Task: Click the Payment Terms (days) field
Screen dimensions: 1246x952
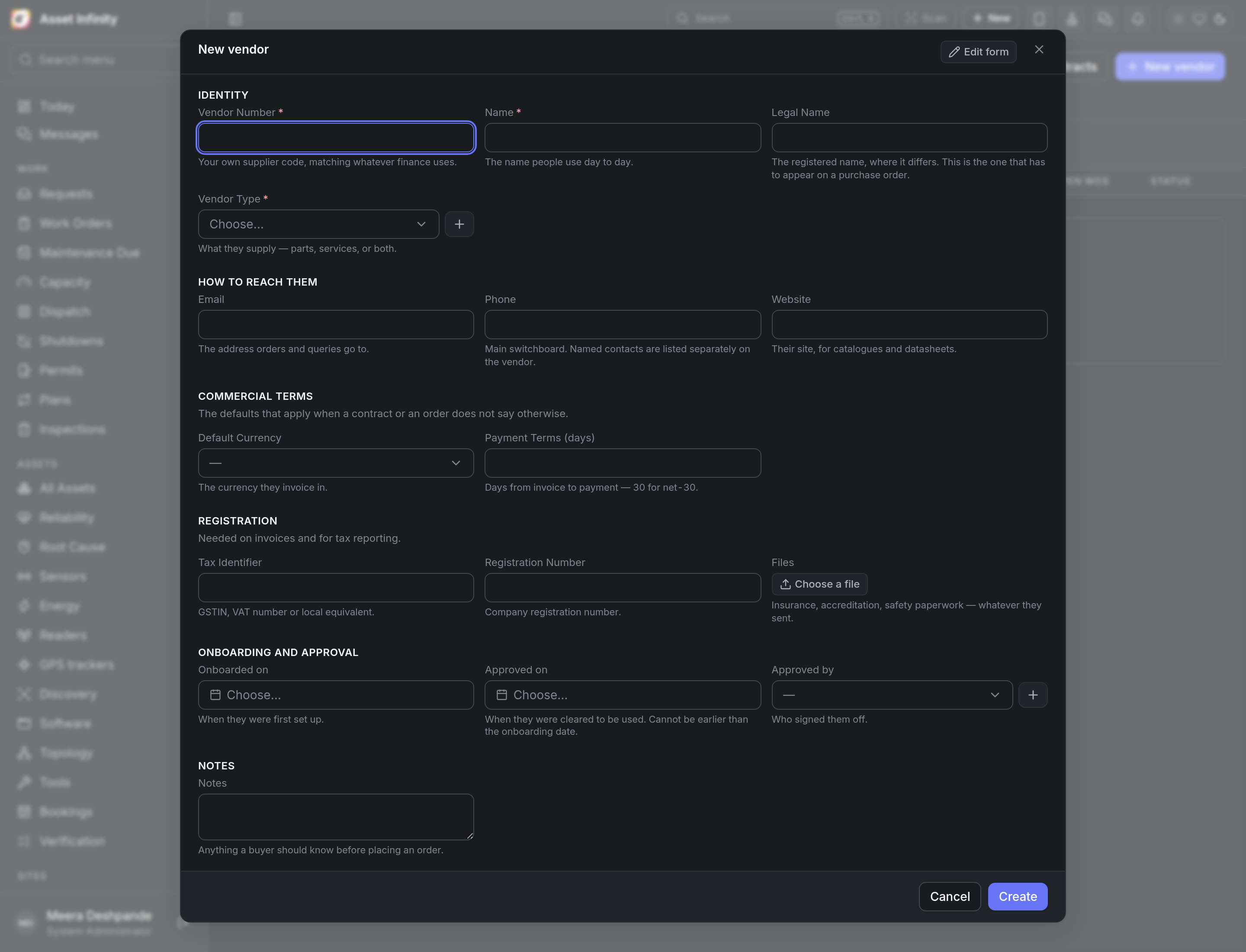Action: tap(622, 463)
